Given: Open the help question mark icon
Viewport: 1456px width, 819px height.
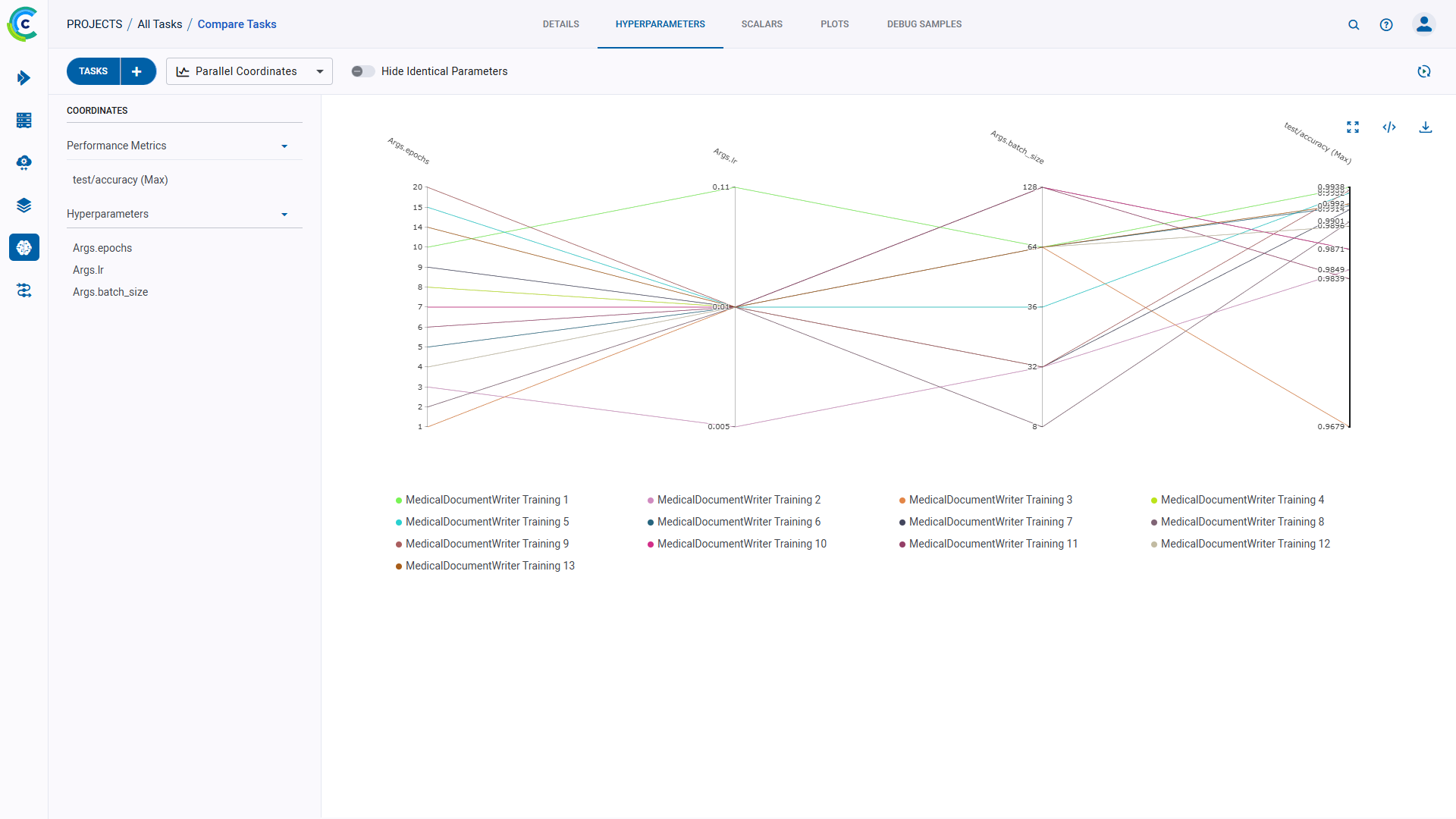Looking at the screenshot, I should (x=1386, y=25).
